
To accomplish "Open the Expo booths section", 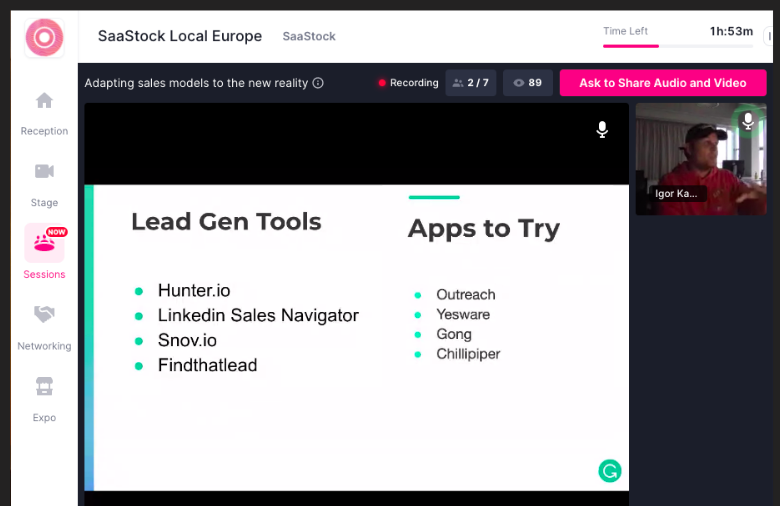I will (x=44, y=400).
